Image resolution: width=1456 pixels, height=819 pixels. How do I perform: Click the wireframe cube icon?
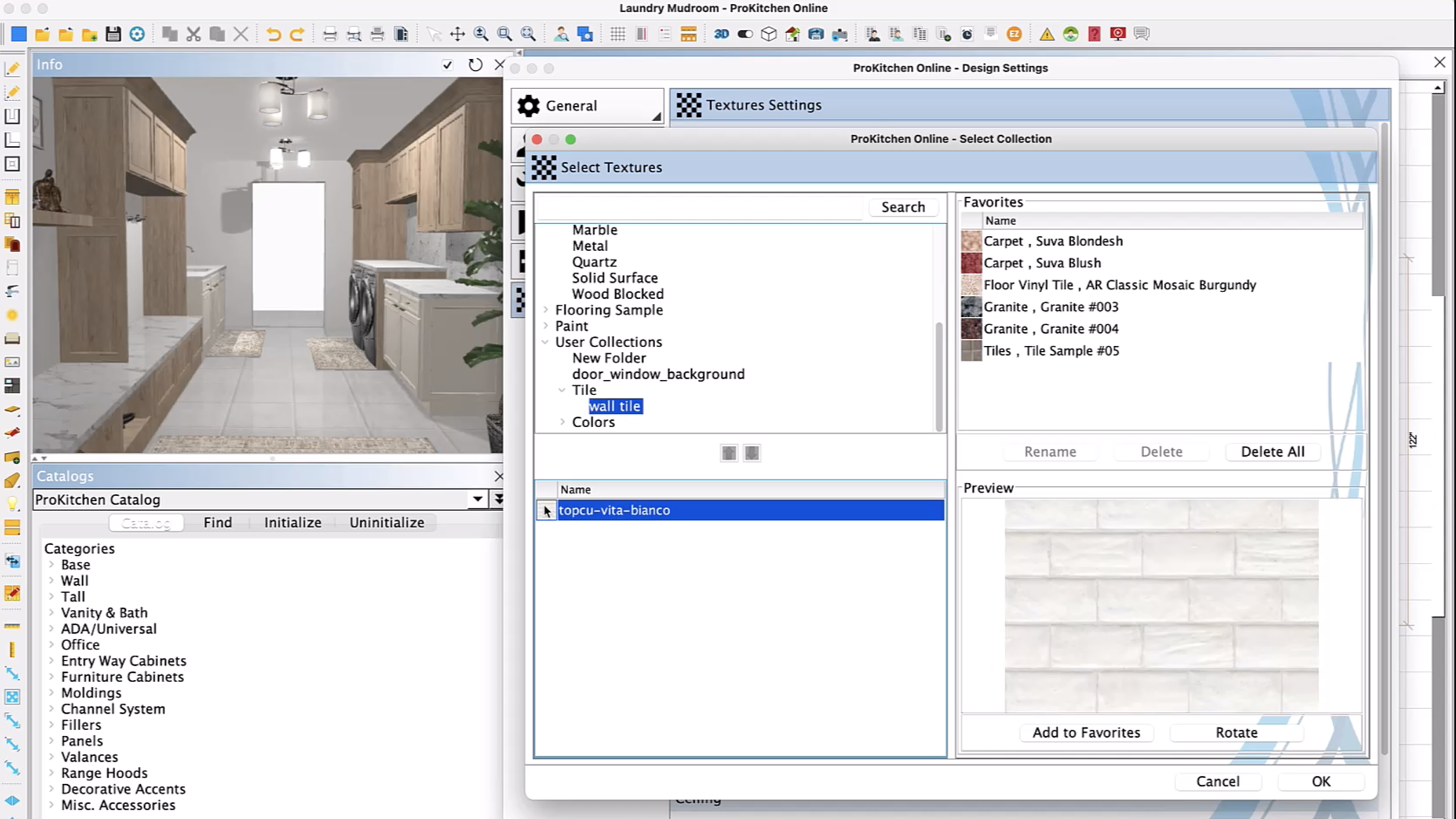(x=769, y=34)
